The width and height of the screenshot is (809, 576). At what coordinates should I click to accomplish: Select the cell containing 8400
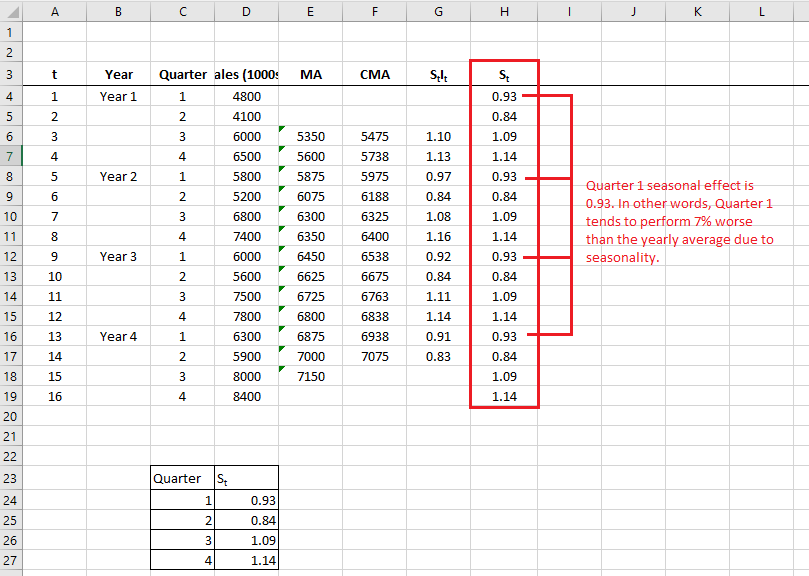[x=246, y=397]
